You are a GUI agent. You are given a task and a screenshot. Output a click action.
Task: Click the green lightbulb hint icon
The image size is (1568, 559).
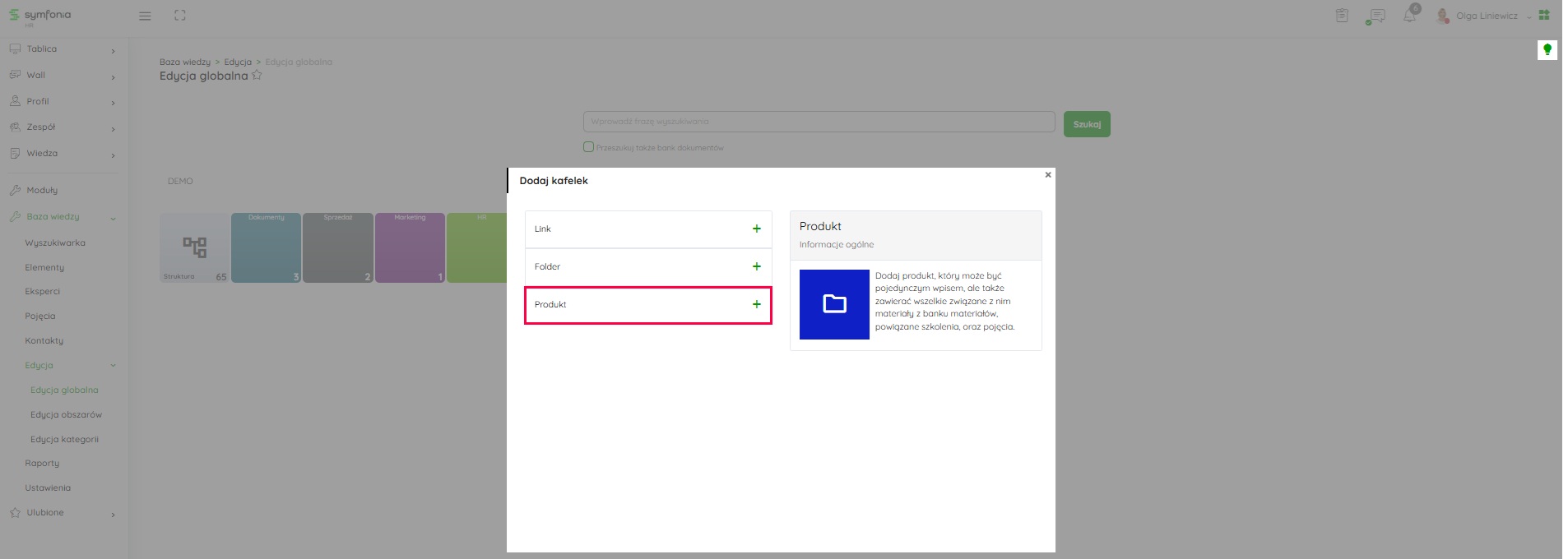[1547, 50]
